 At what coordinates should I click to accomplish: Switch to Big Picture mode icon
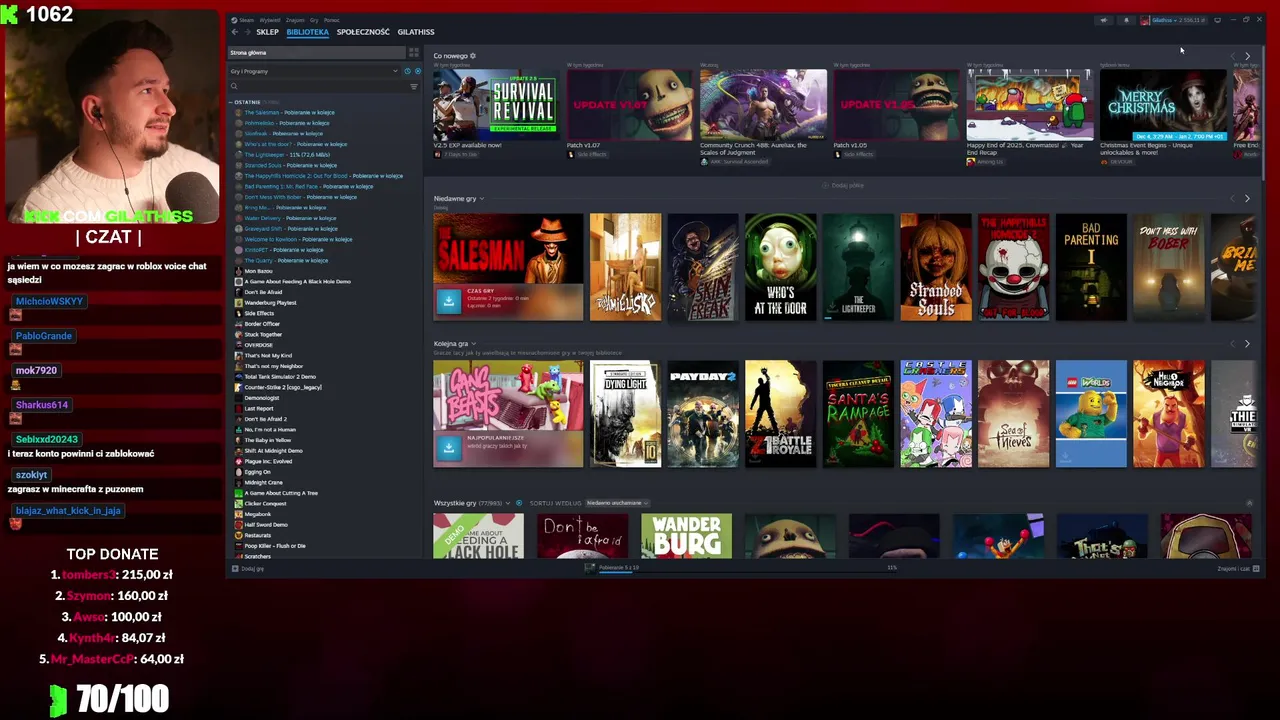coord(1217,20)
